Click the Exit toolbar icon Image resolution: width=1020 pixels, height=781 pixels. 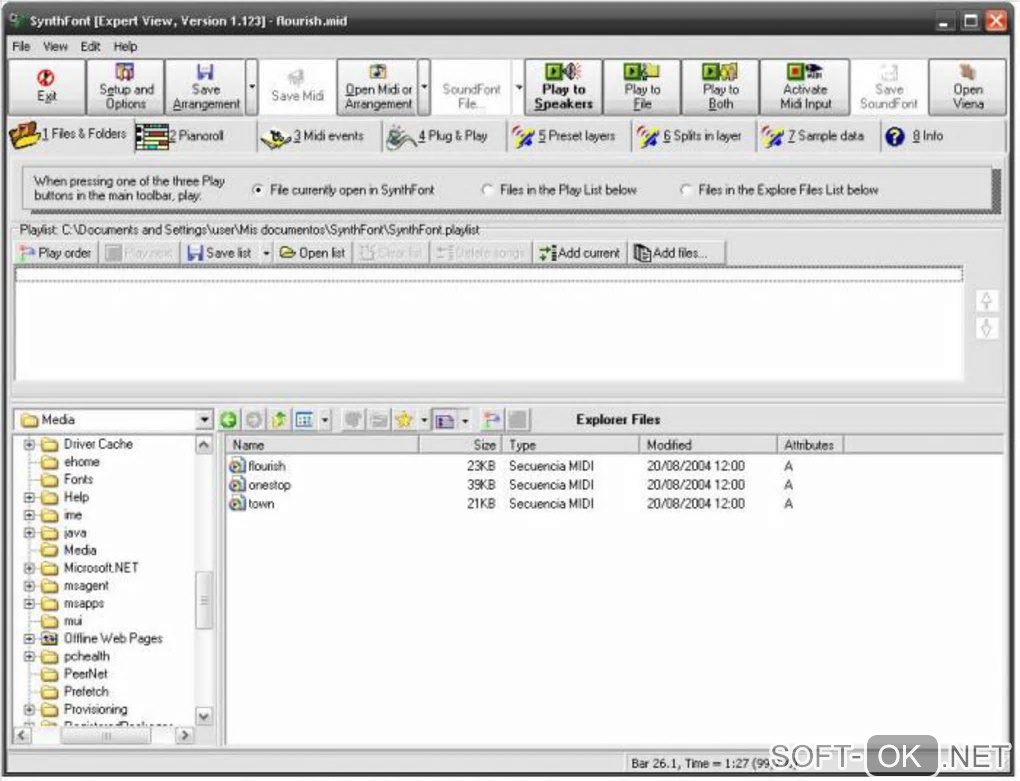coord(46,86)
